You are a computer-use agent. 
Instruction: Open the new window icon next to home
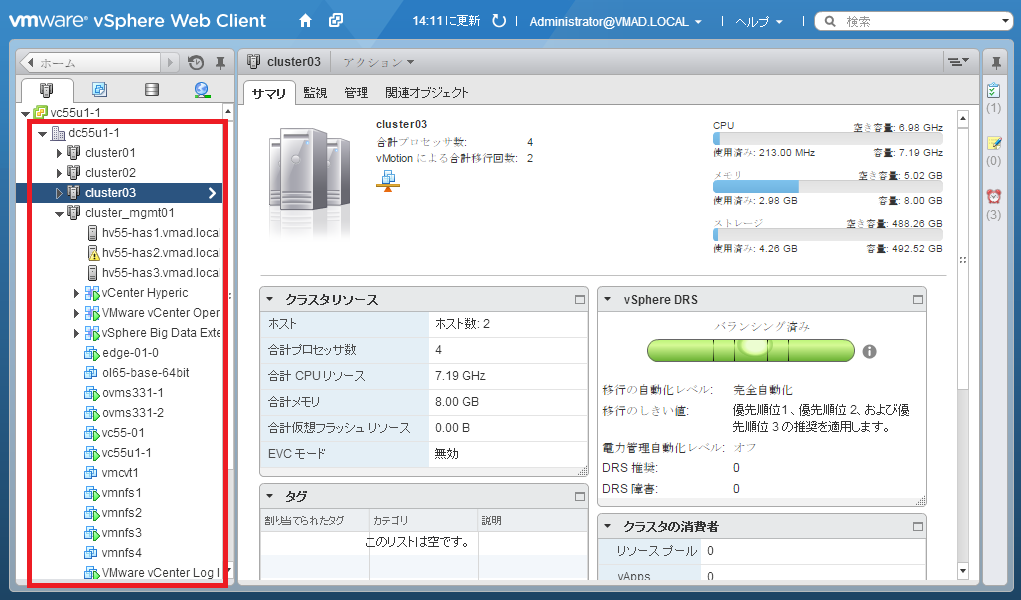click(336, 21)
